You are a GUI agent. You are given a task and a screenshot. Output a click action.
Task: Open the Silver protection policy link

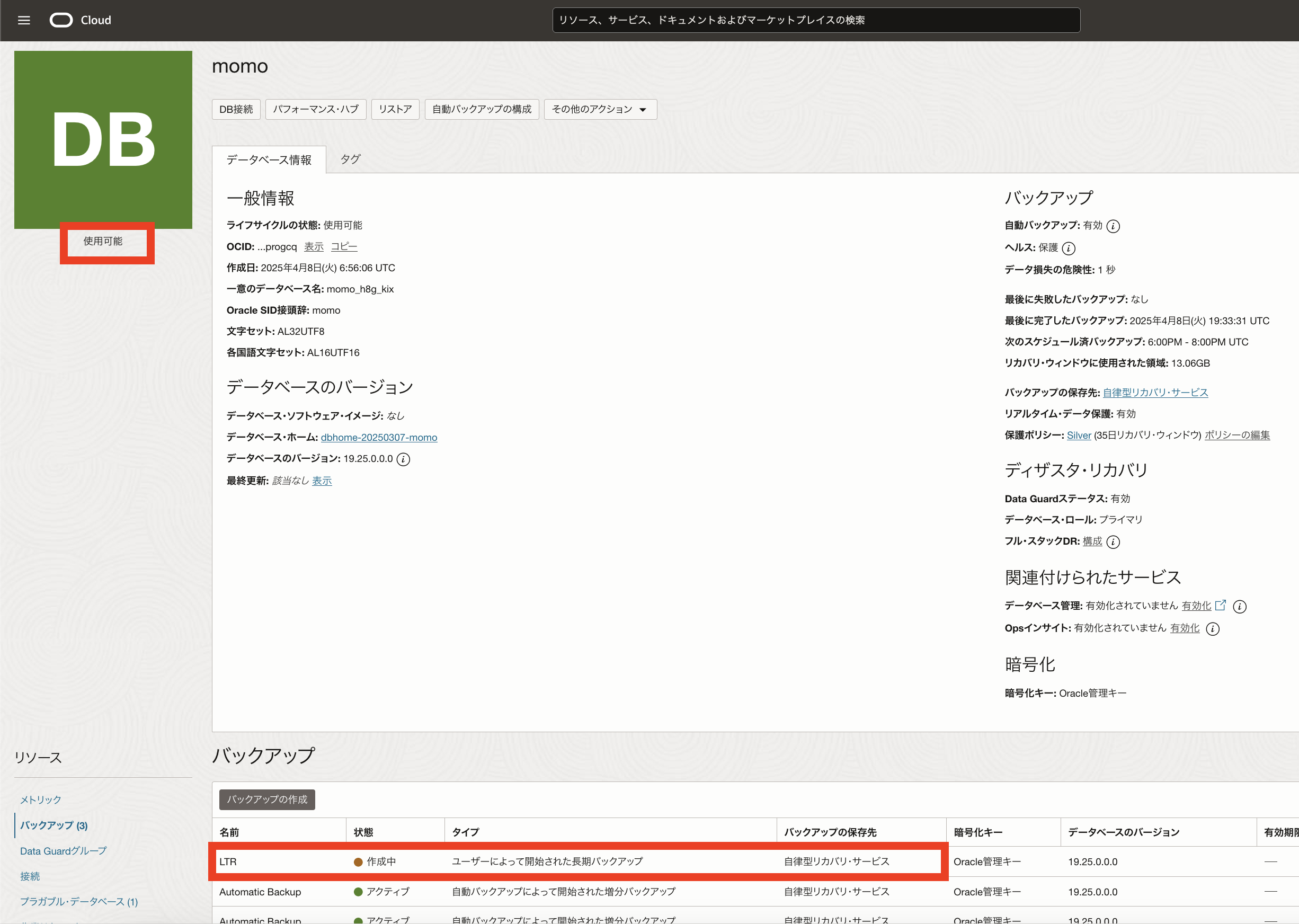click(1079, 436)
